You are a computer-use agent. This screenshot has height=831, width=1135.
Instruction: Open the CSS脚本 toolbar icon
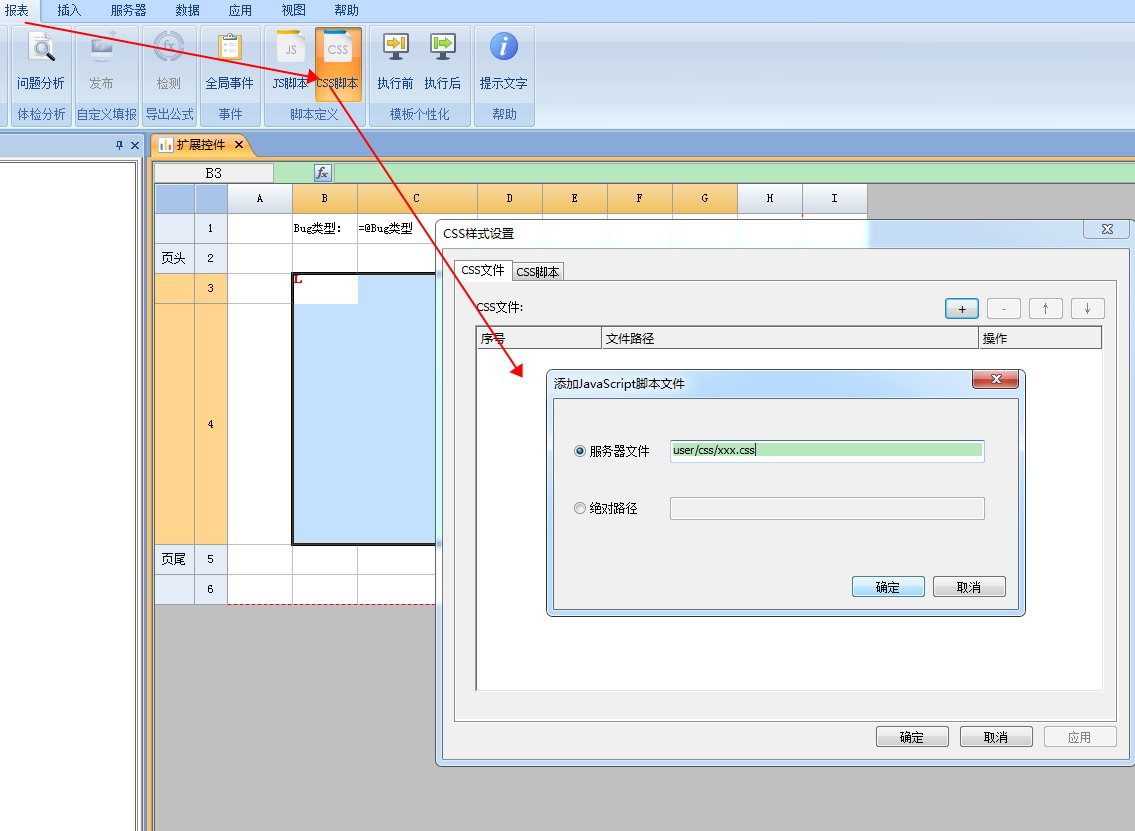[338, 49]
